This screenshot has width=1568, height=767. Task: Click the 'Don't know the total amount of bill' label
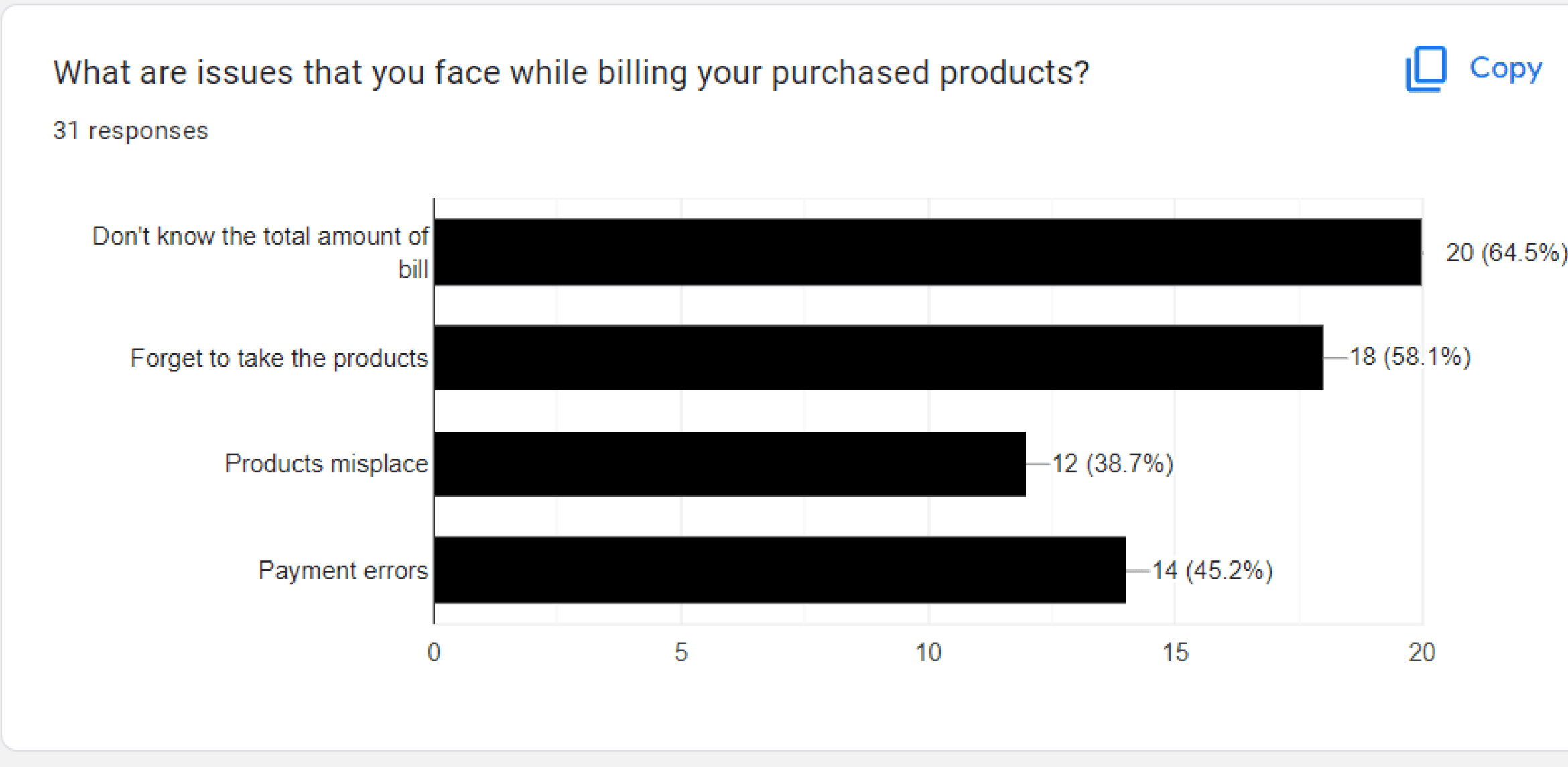tap(260, 253)
